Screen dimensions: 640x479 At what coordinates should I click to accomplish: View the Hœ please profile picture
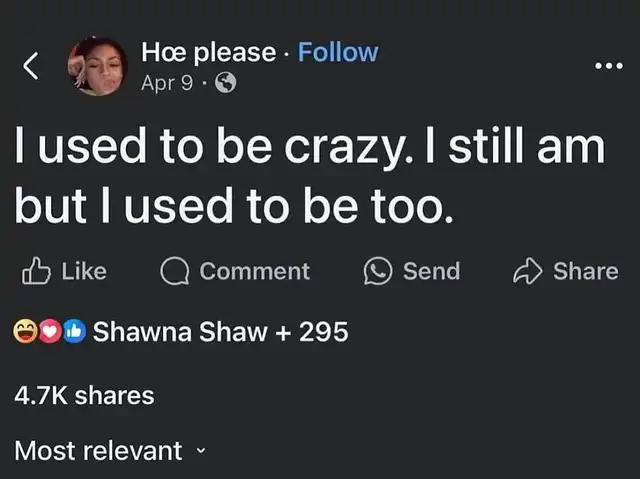[x=98, y=66]
